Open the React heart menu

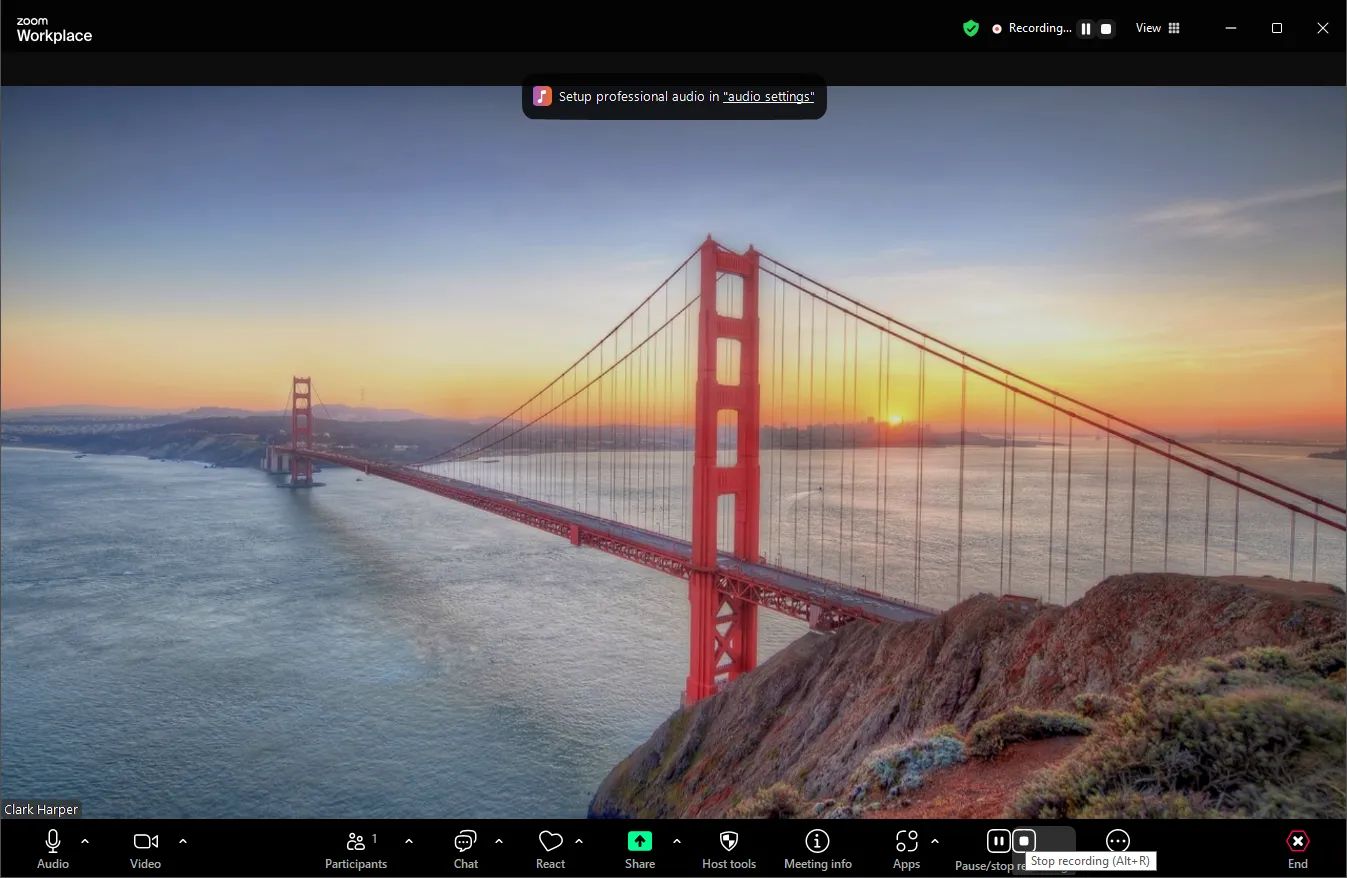coord(550,849)
